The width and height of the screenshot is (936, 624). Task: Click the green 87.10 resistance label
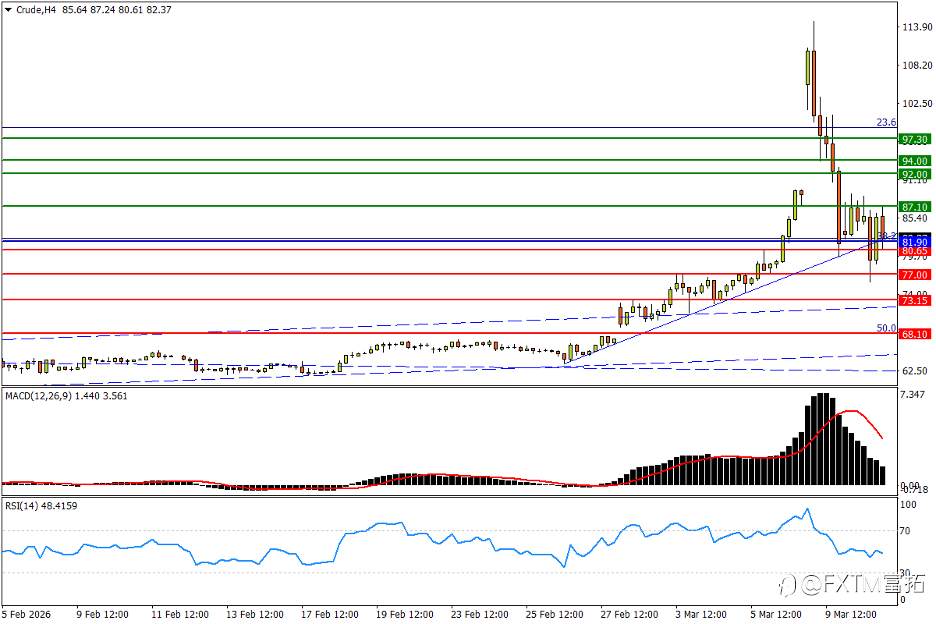[915, 207]
